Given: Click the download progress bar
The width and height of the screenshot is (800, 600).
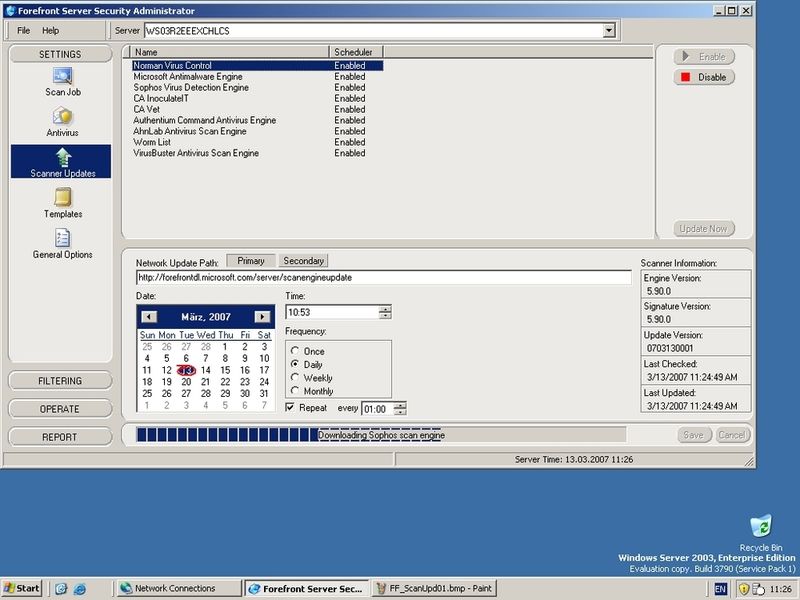Looking at the screenshot, I should click(381, 435).
